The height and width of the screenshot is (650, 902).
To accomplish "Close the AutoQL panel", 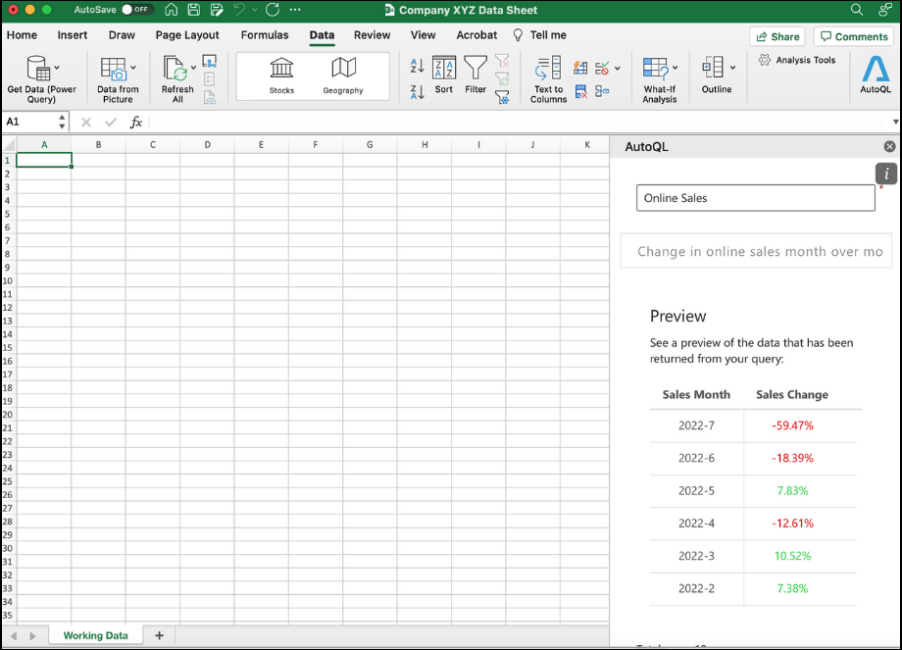I will (x=889, y=147).
